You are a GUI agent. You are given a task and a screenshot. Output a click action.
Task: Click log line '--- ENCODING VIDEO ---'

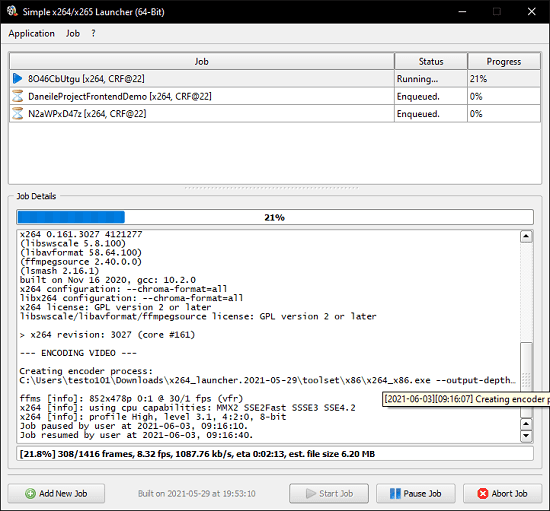(x=78, y=353)
